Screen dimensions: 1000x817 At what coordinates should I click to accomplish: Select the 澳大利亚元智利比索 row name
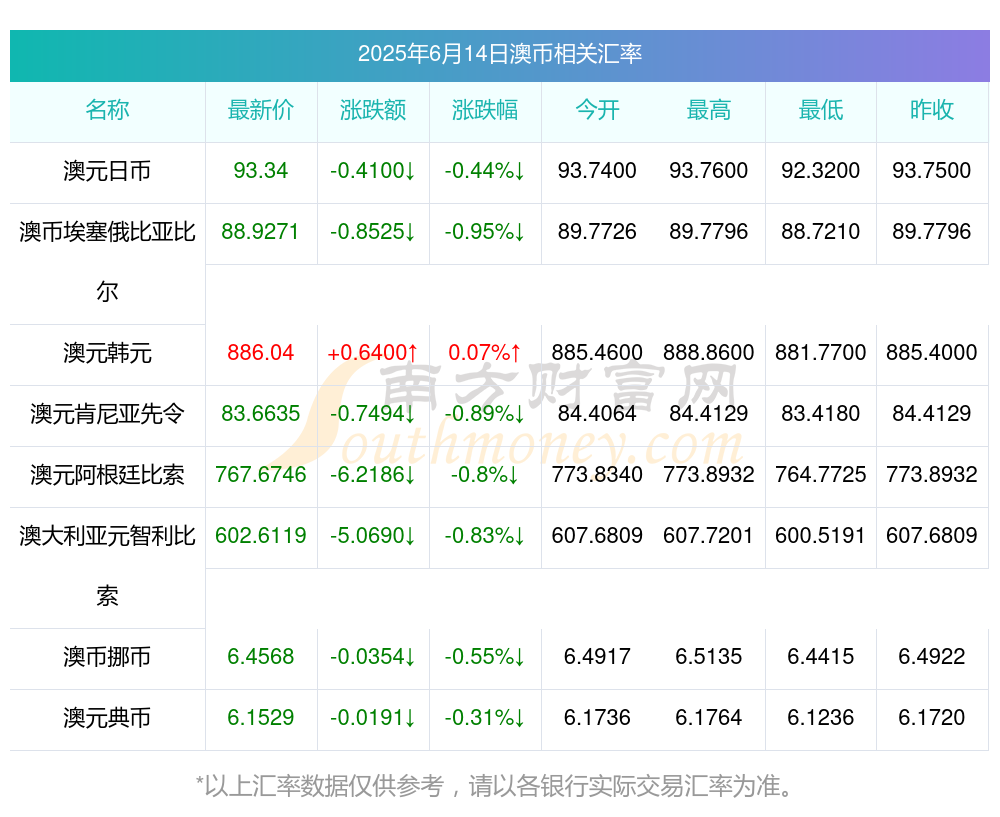pos(107,566)
